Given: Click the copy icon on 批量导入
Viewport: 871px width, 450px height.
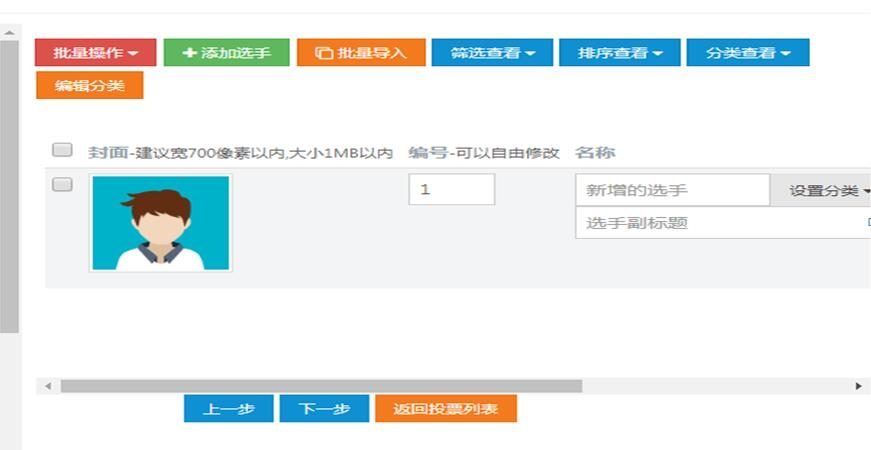Looking at the screenshot, I should click(323, 53).
